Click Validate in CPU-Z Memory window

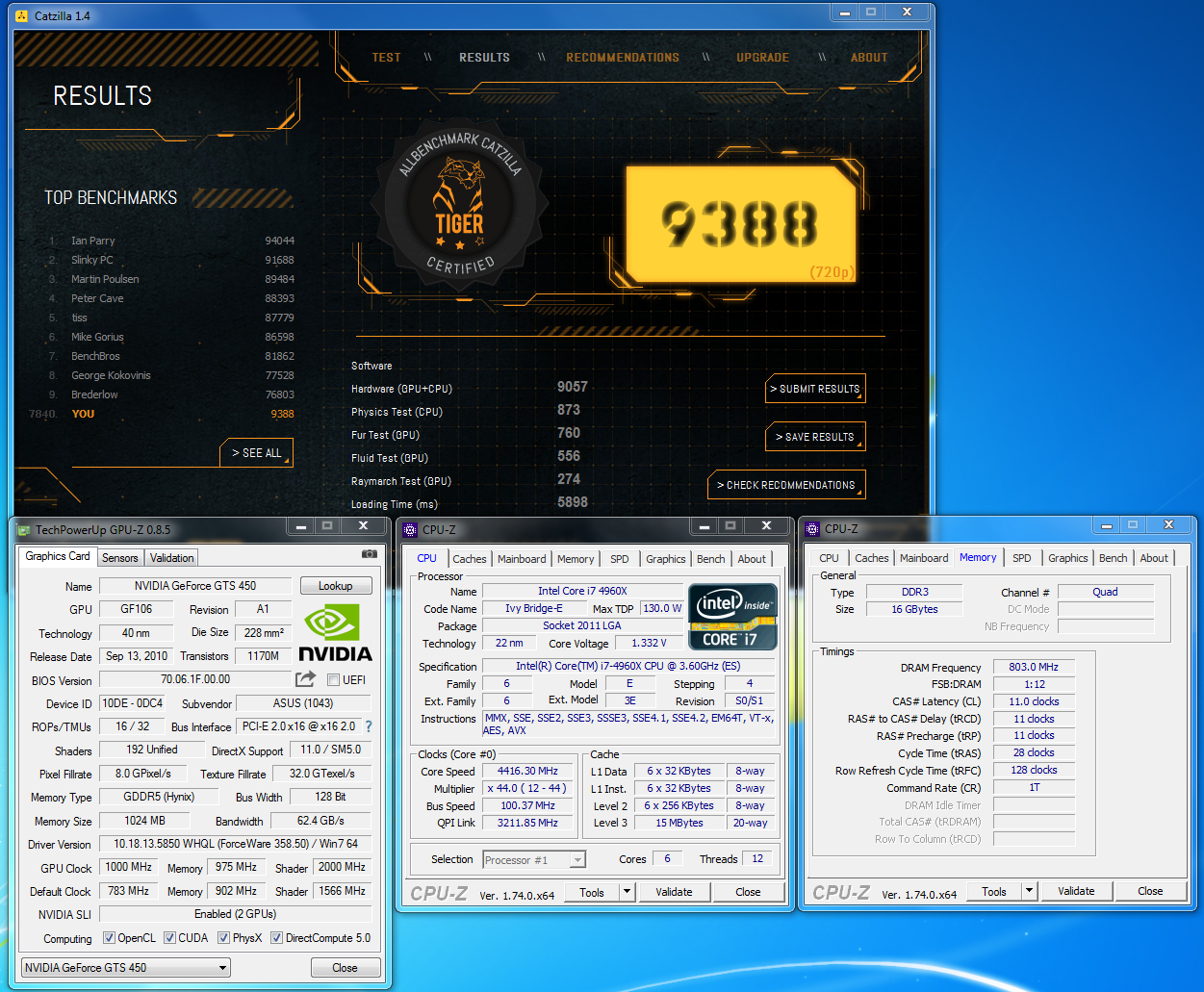point(1076,891)
